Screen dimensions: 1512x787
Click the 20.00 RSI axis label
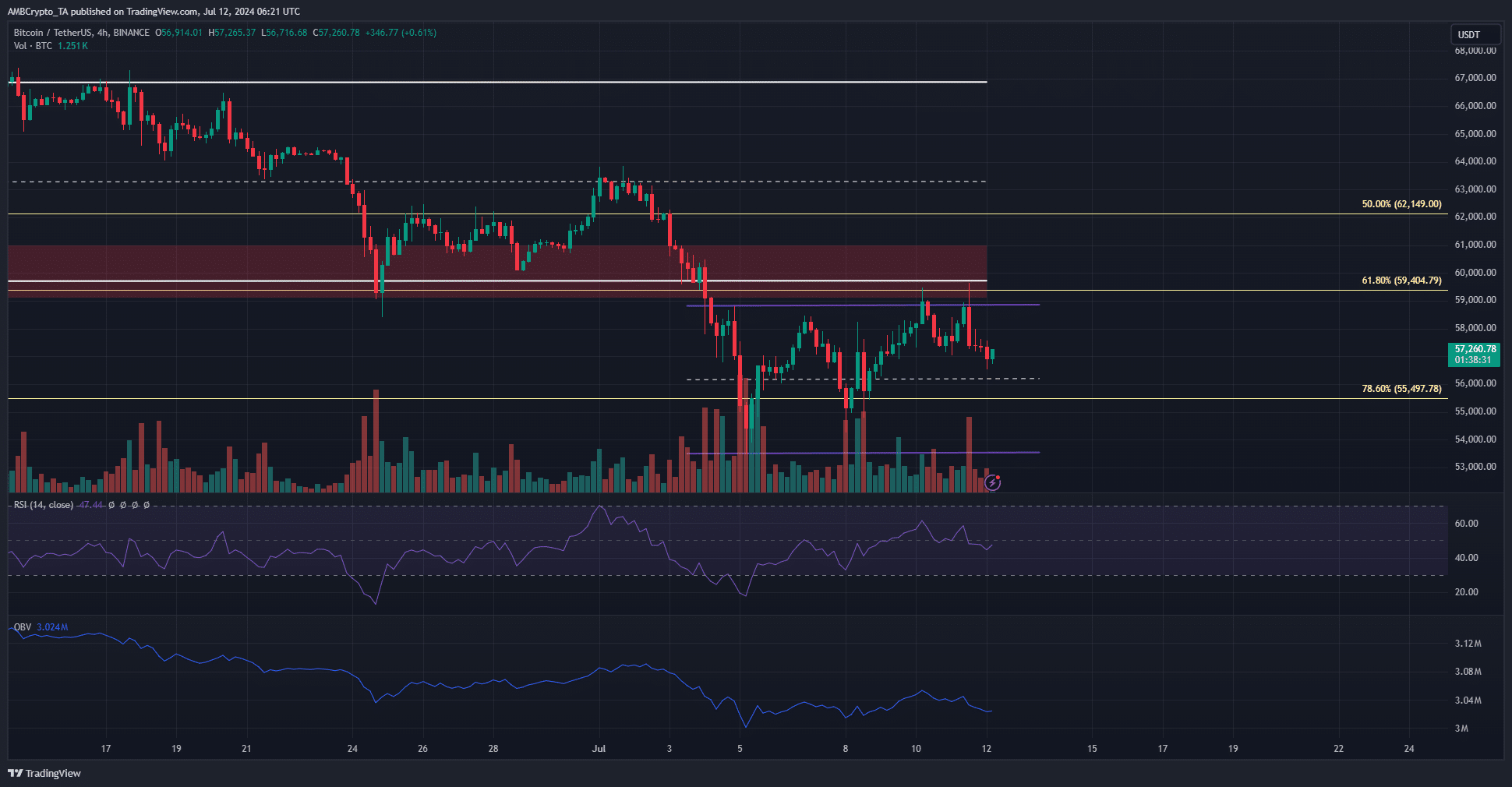[x=1466, y=592]
